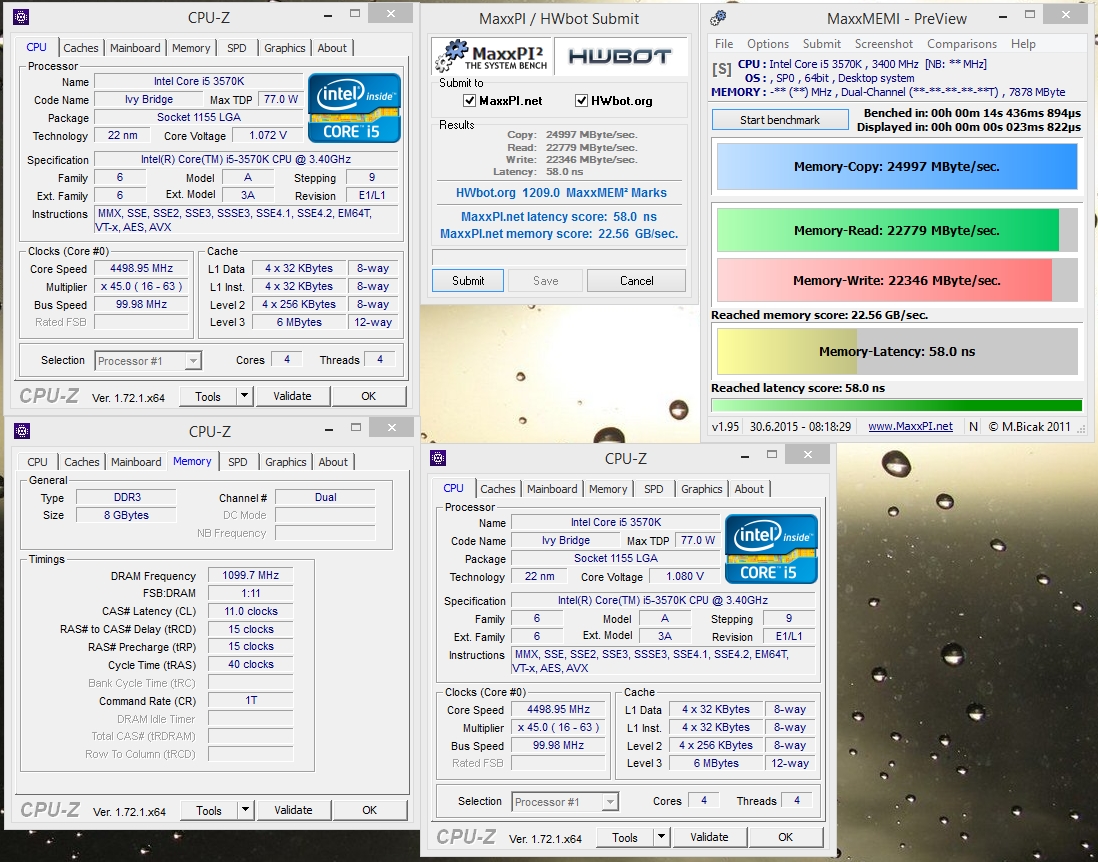
Task: Select SPD tab in the Memory CPU-Z window
Action: [x=237, y=461]
